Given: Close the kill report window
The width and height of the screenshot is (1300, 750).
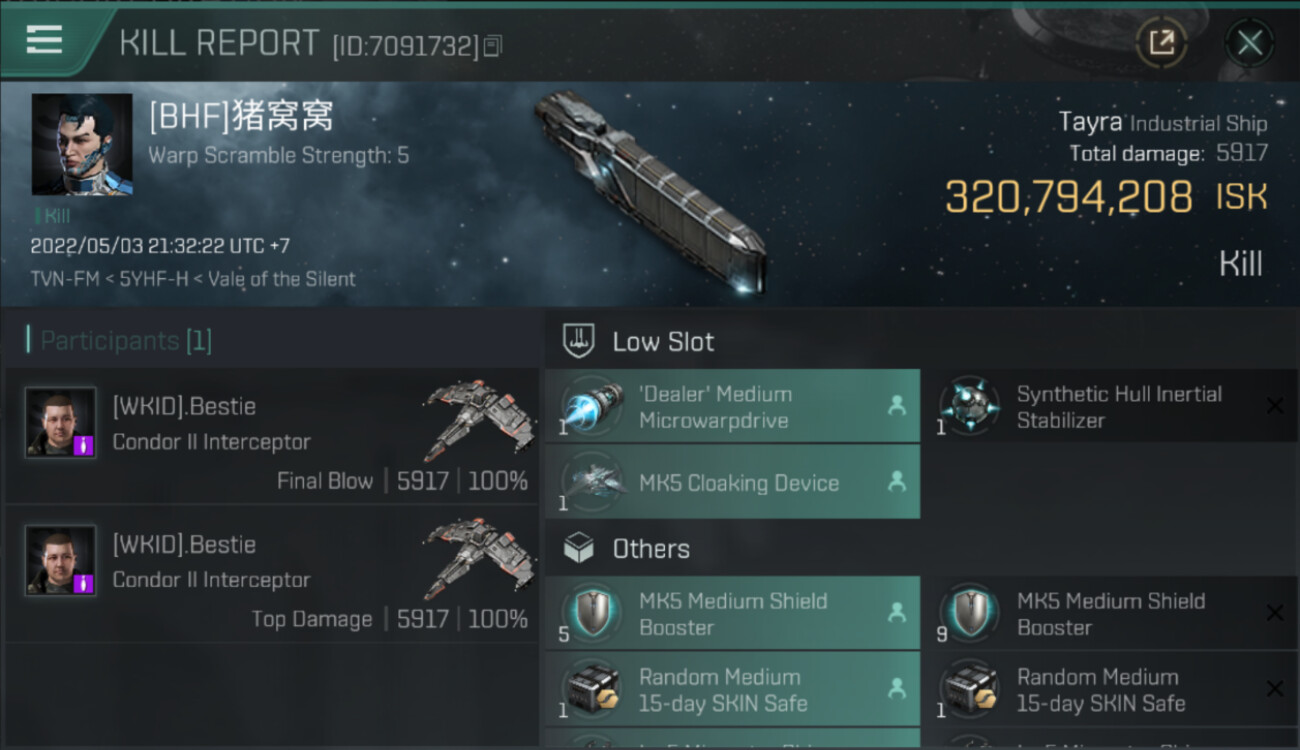Looking at the screenshot, I should (x=1249, y=43).
